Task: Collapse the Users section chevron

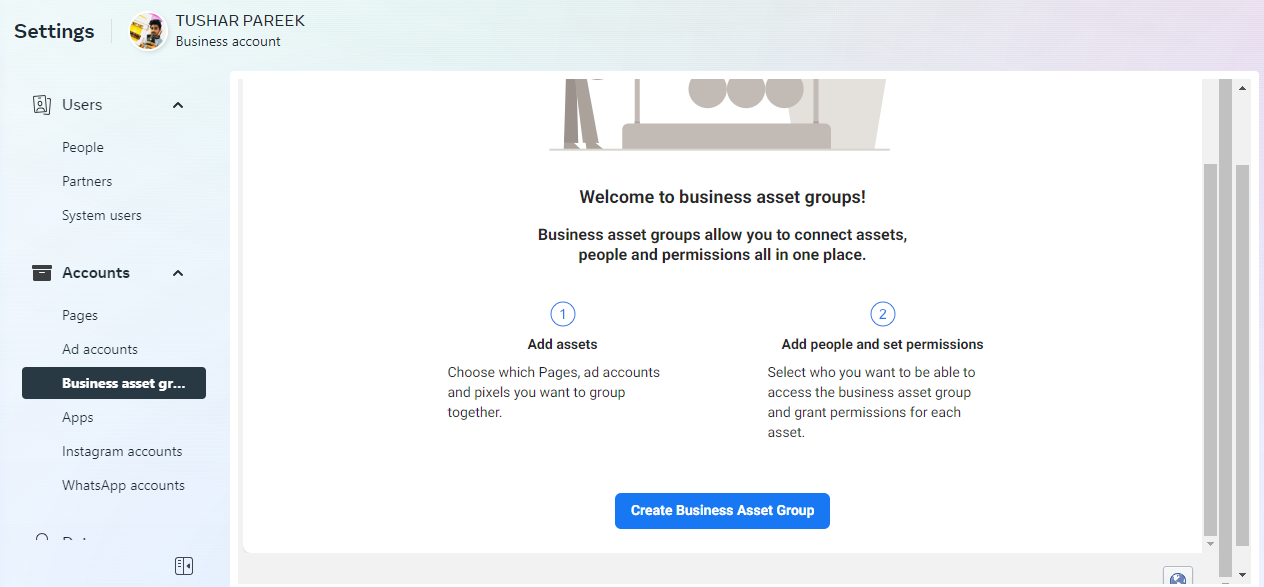Action: coord(178,105)
